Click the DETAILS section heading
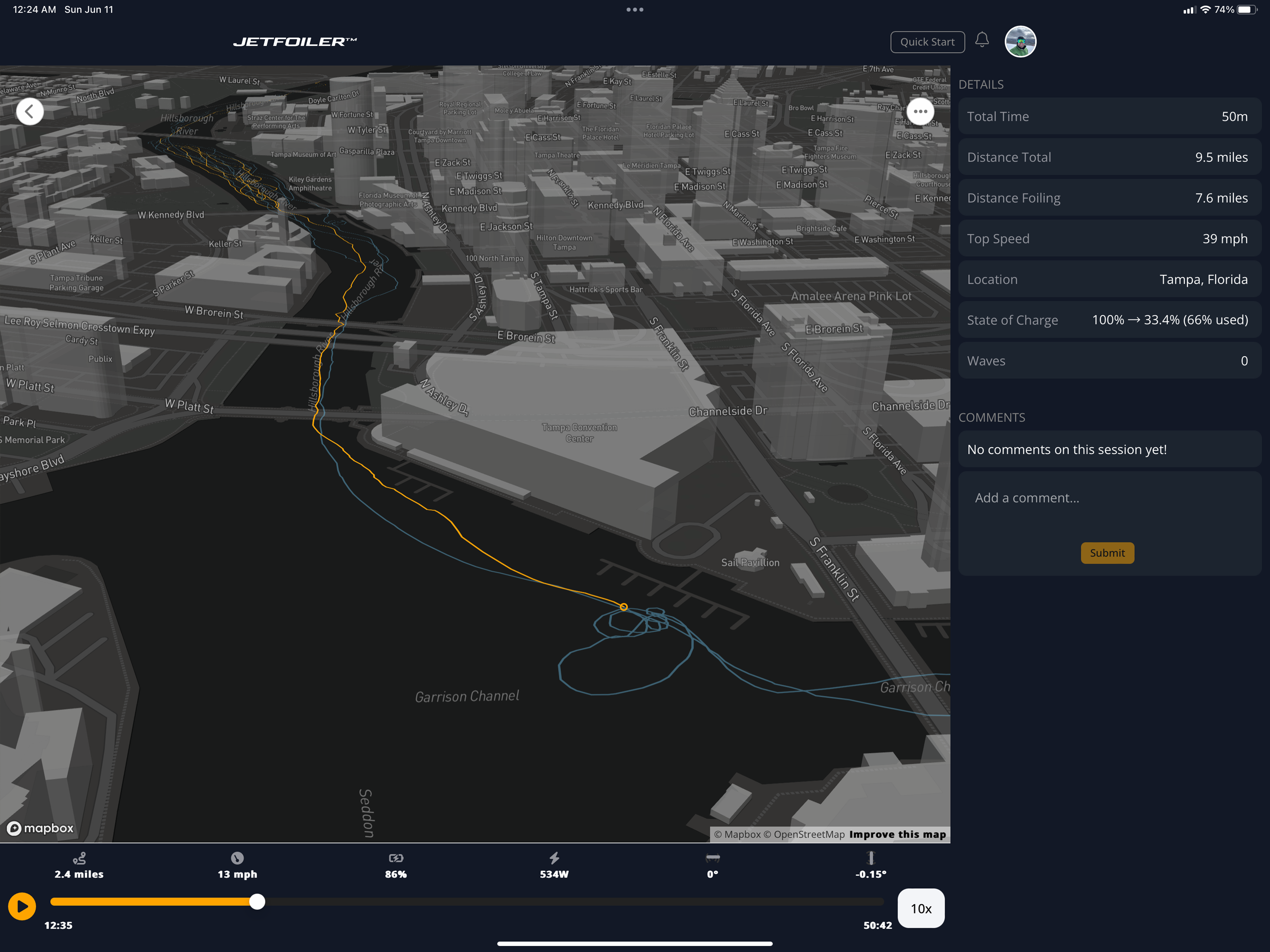This screenshot has height=952, width=1270. point(981,85)
